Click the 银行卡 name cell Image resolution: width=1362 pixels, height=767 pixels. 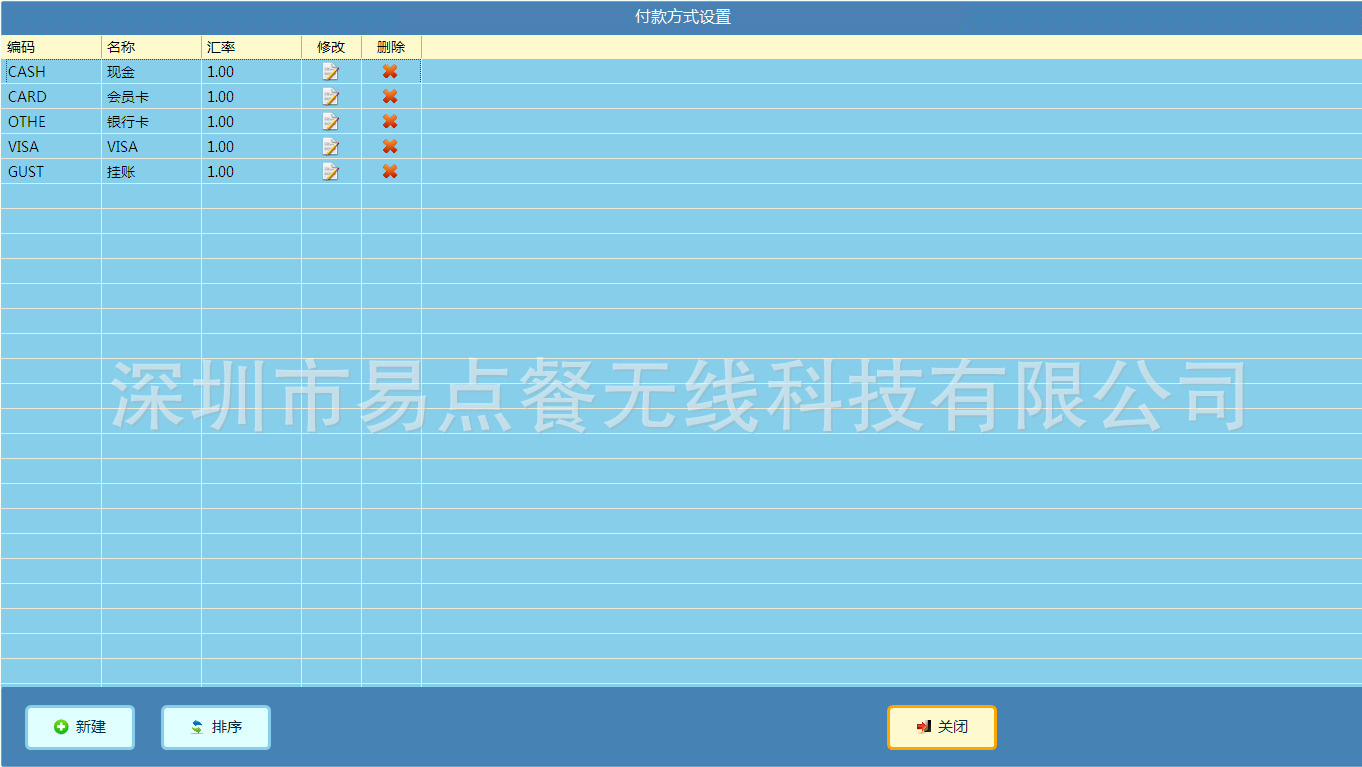pyautogui.click(x=151, y=122)
